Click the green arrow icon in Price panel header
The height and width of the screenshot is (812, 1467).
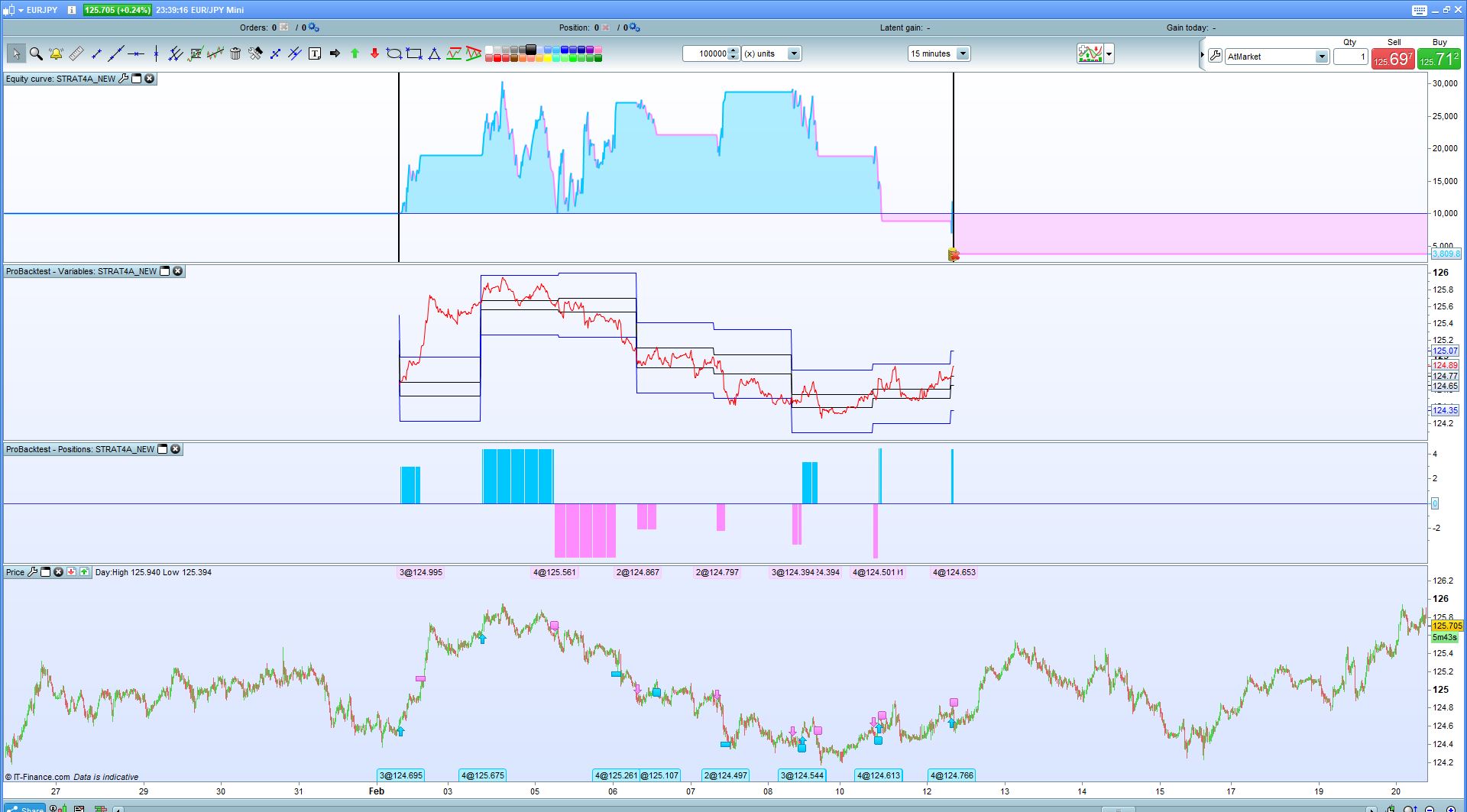84,572
